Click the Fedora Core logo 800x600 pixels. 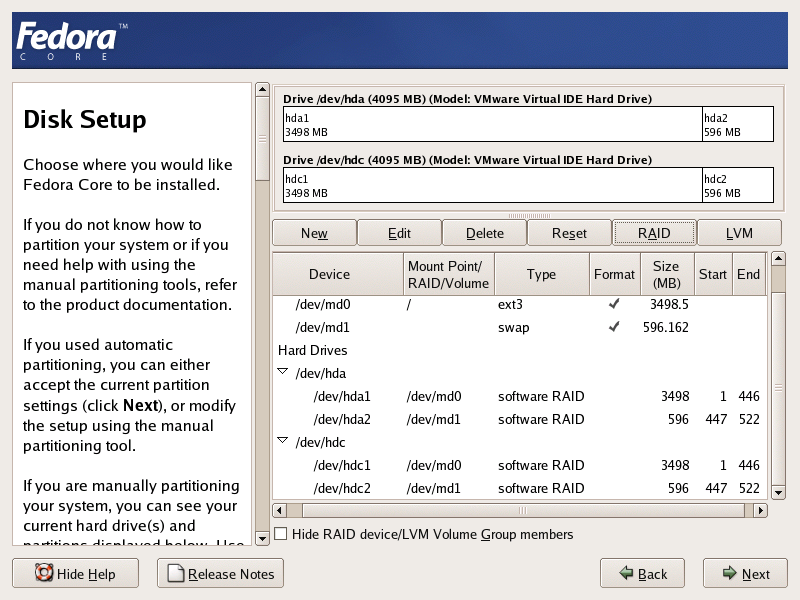pyautogui.click(x=71, y=41)
